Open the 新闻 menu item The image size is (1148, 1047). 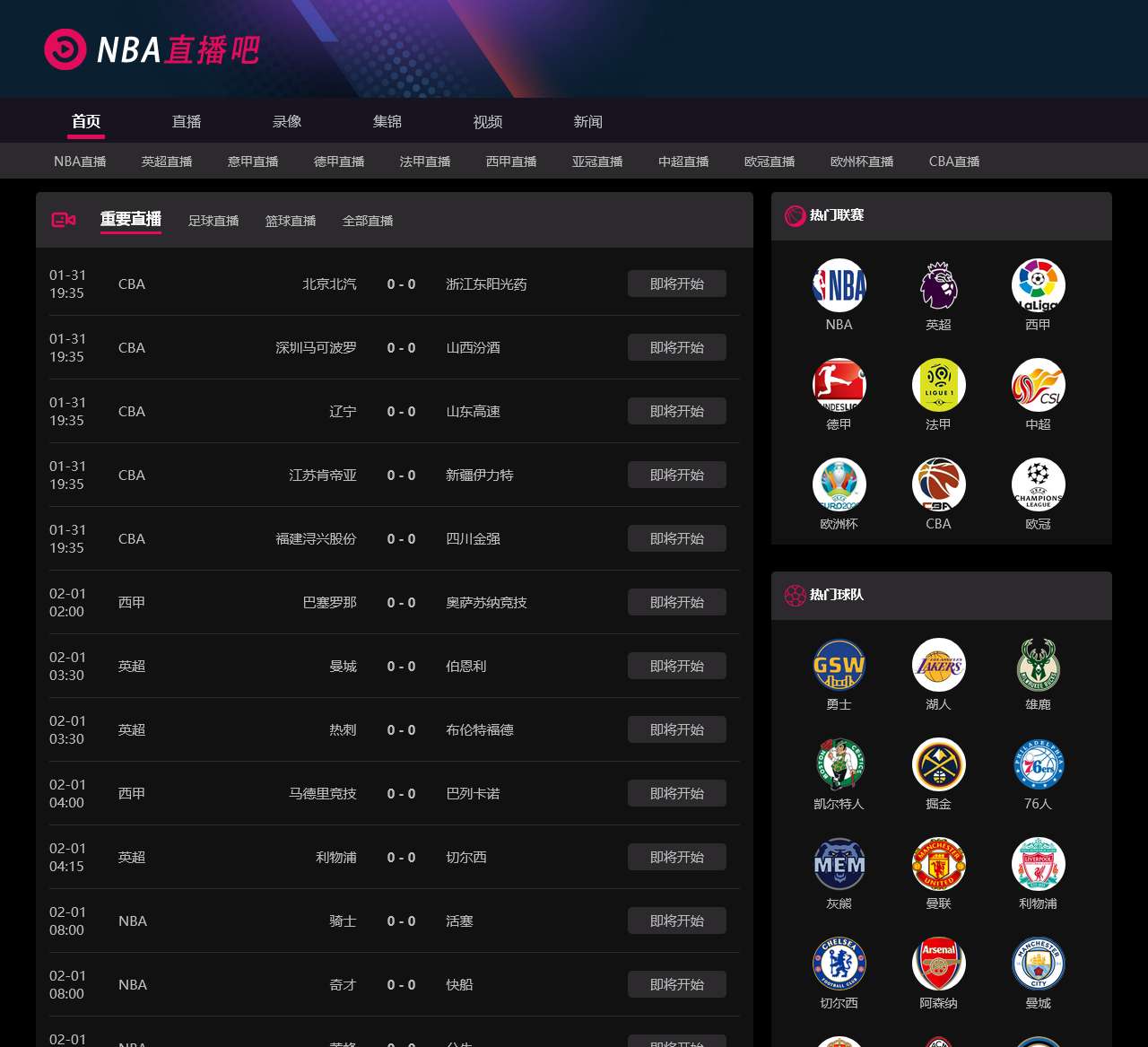pyautogui.click(x=587, y=121)
